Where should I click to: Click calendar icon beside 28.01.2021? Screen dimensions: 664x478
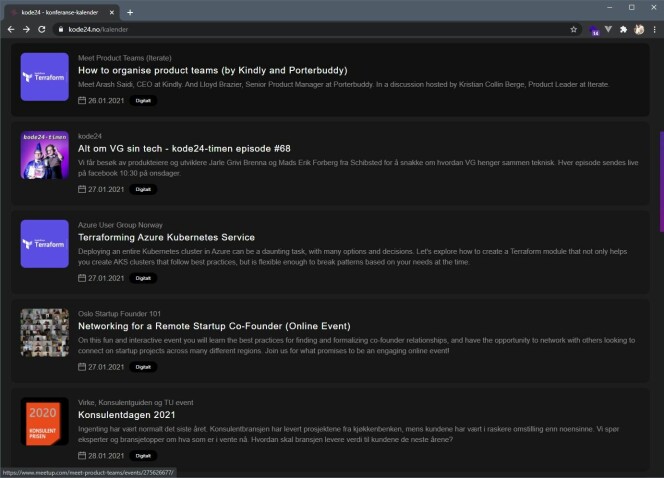click(x=82, y=456)
